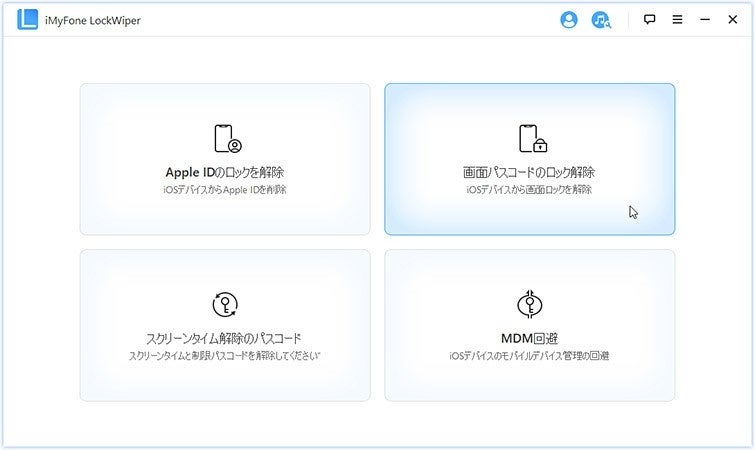Minimize the LockWiper window

pyautogui.click(x=705, y=19)
